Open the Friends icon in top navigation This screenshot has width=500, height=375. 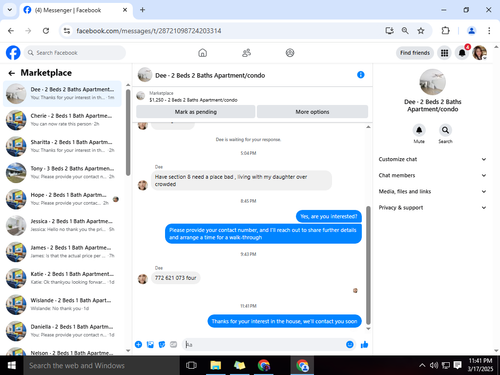tap(246, 53)
